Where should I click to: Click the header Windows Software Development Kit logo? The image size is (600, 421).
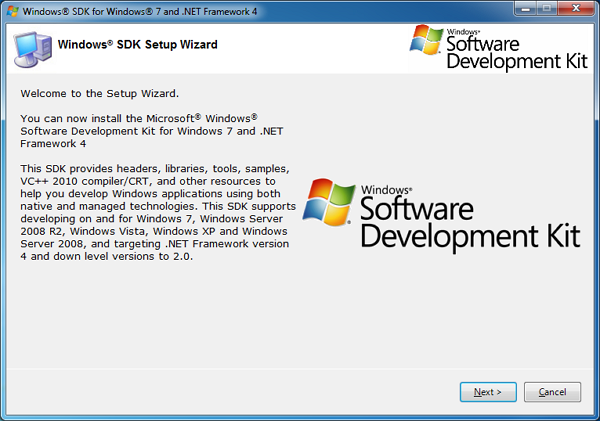point(498,48)
